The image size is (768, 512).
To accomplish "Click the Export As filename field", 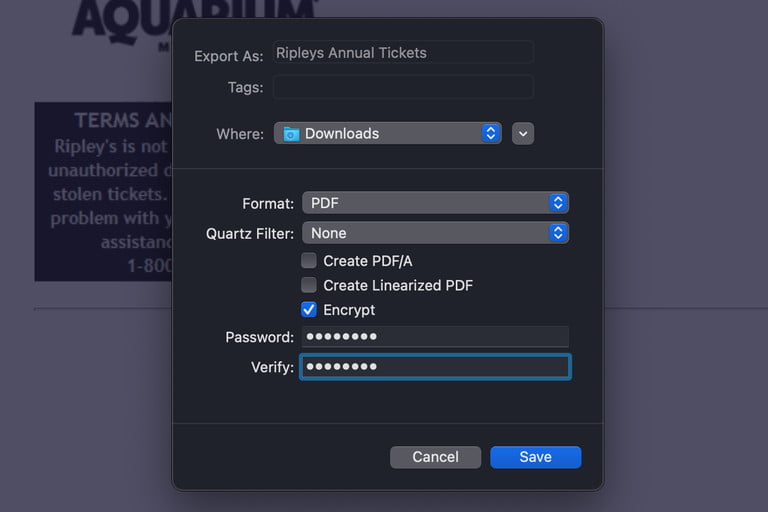I will pyautogui.click(x=403, y=53).
